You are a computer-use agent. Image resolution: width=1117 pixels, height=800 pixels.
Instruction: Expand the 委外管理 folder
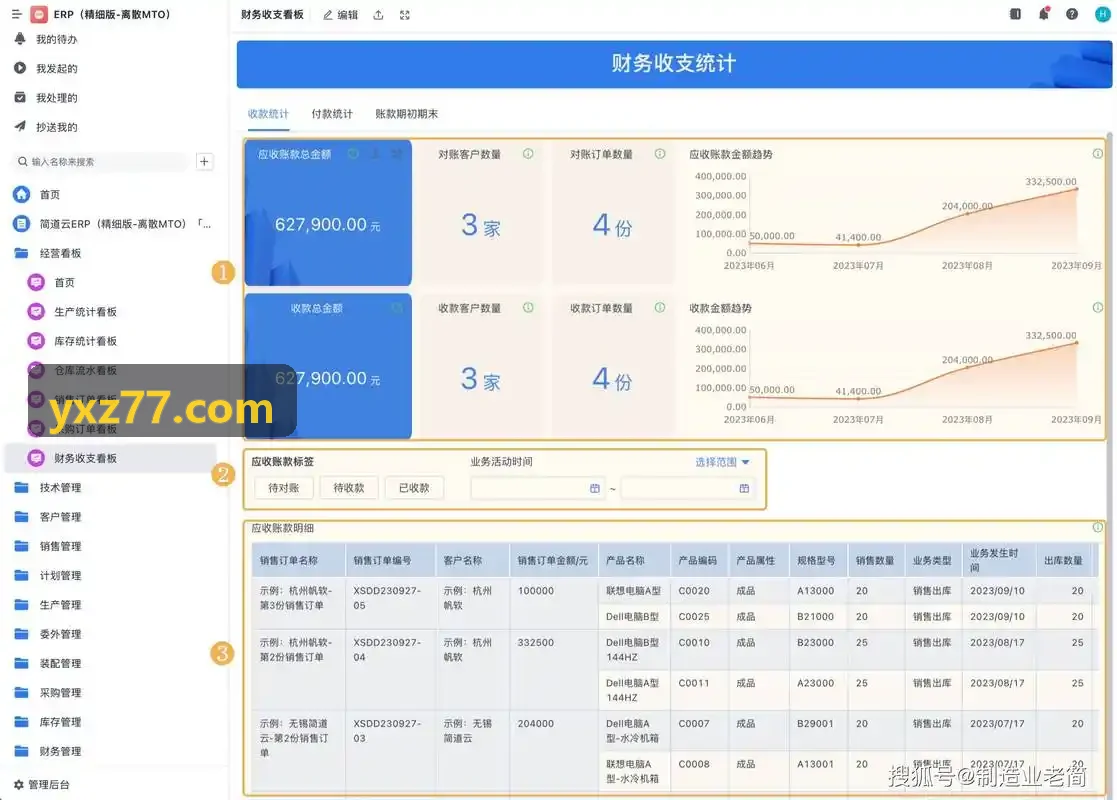click(x=48, y=633)
